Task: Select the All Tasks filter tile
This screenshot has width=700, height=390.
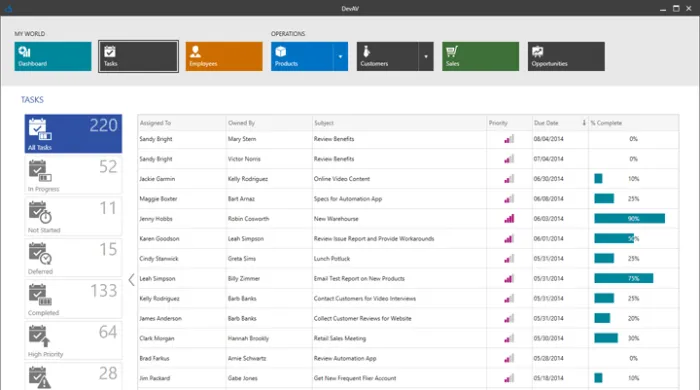Action: [x=73, y=133]
